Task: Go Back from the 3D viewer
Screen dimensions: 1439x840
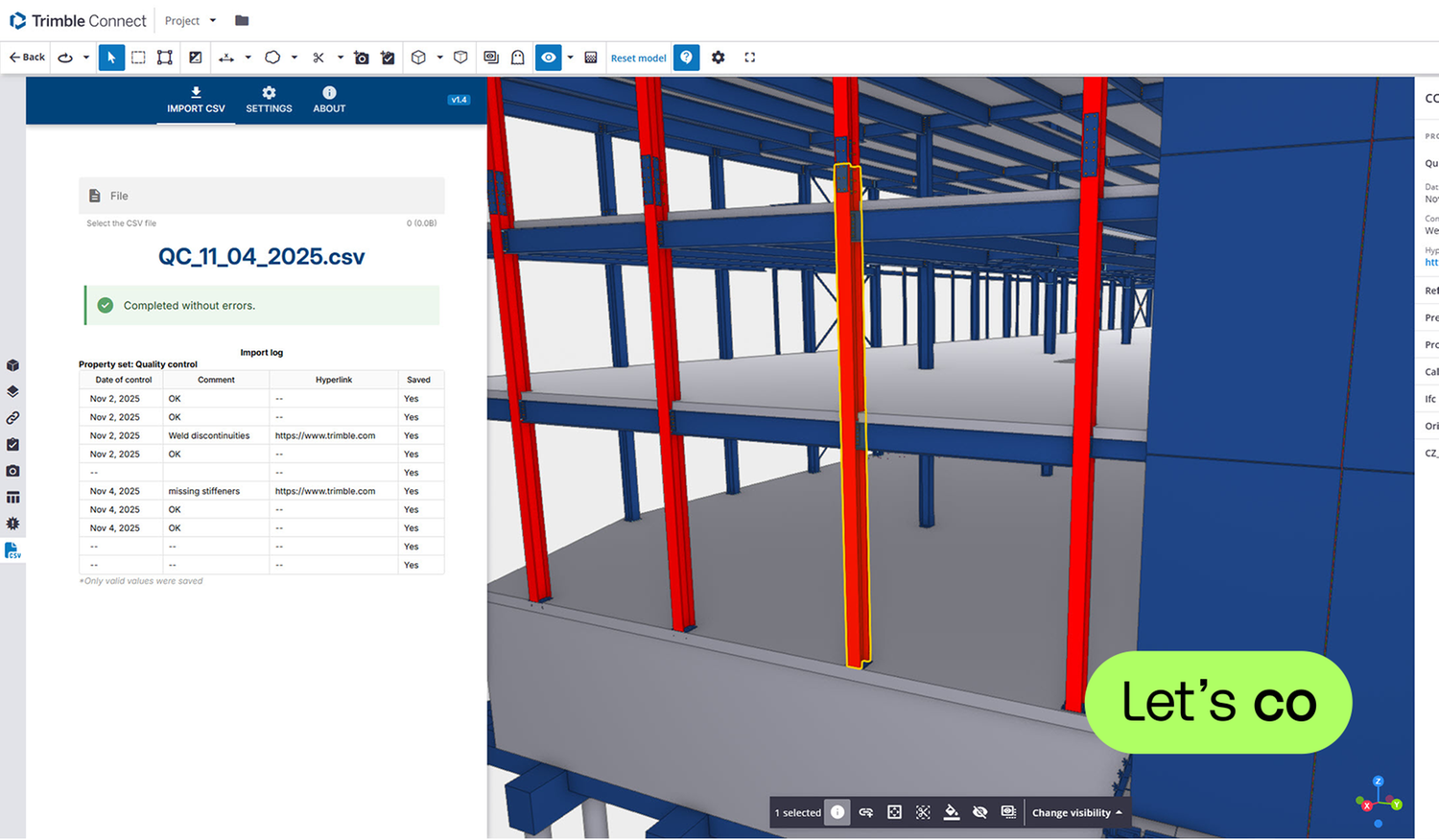Action: click(x=27, y=58)
